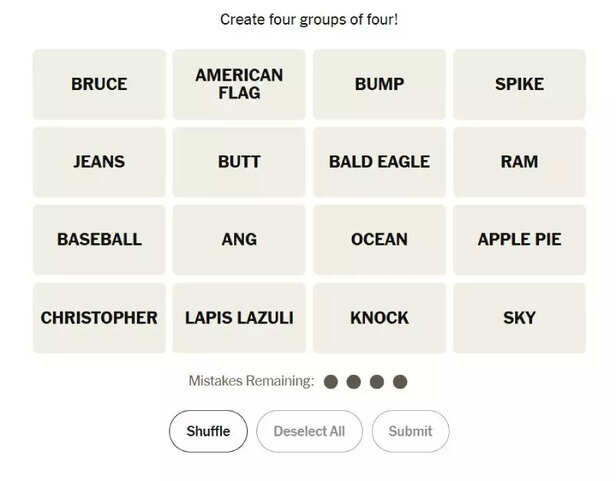Select the BRUCE word tile
This screenshot has width=616, height=481.
pyautogui.click(x=99, y=84)
